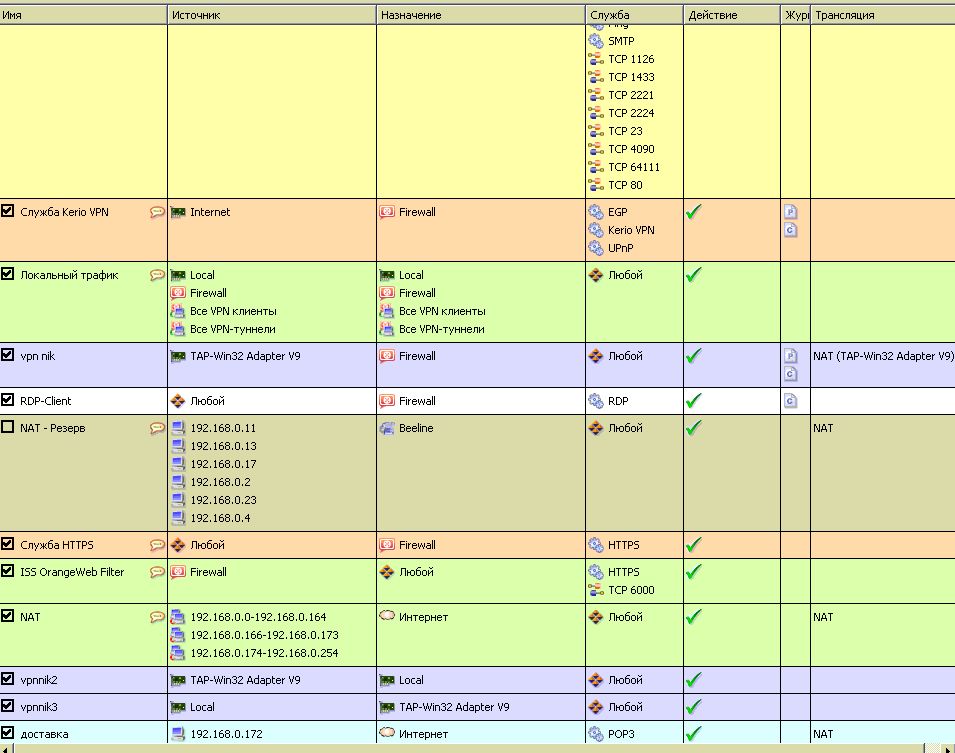Select range 192.168.0.166-192.168.0.173
955x753 pixels.
[264, 635]
